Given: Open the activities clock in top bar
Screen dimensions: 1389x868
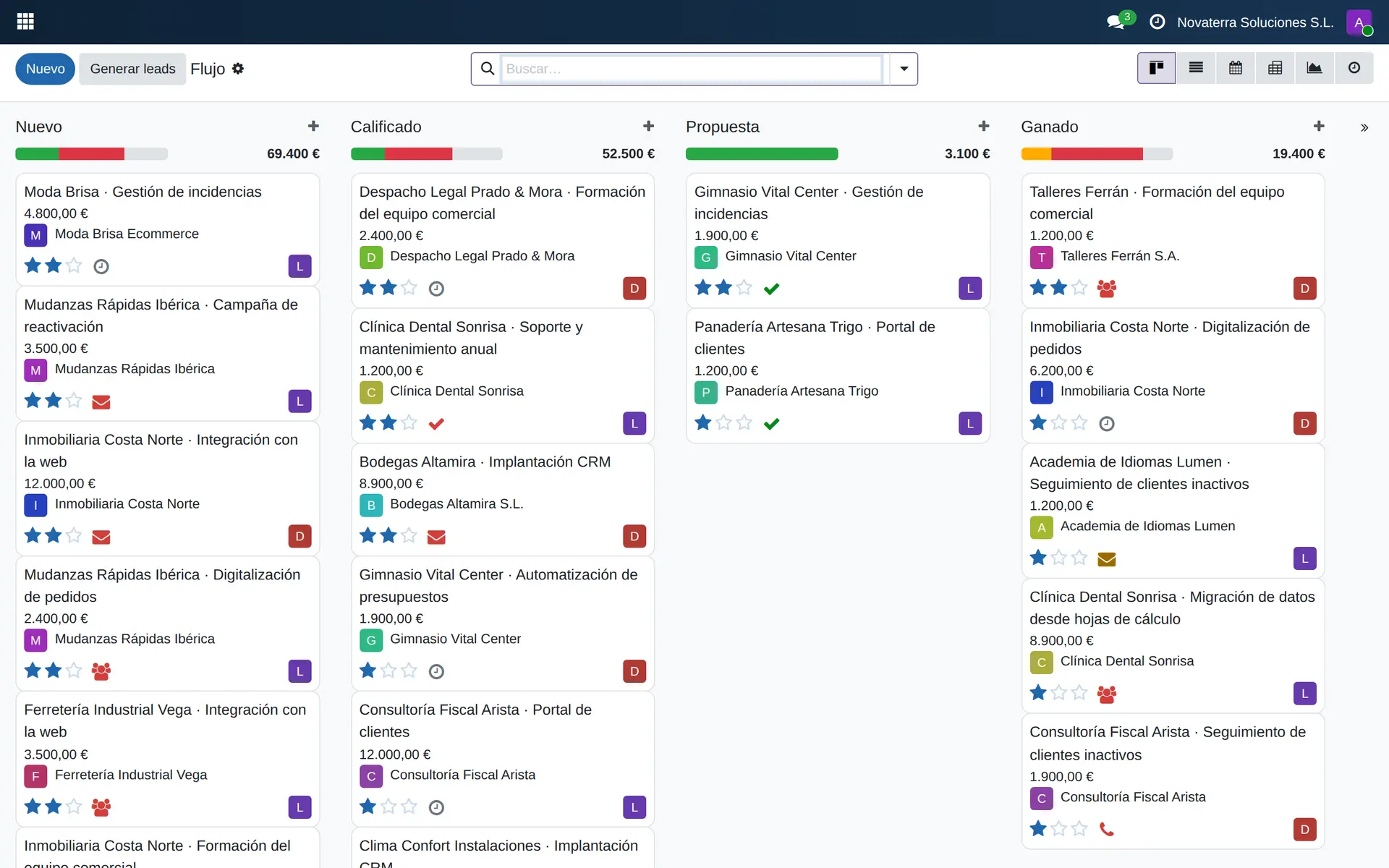Looking at the screenshot, I should tap(1157, 22).
